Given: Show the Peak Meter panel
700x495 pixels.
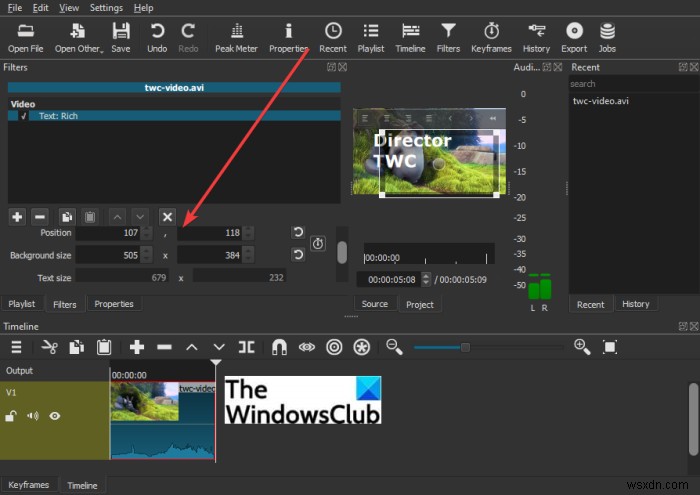Looking at the screenshot, I should pos(237,38).
